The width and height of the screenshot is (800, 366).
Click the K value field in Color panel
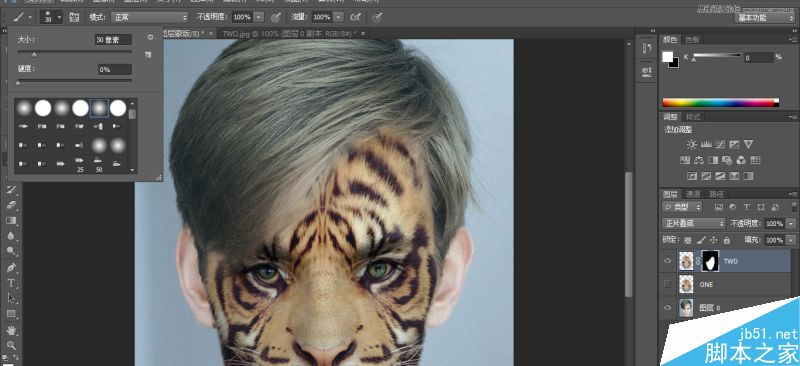758,58
